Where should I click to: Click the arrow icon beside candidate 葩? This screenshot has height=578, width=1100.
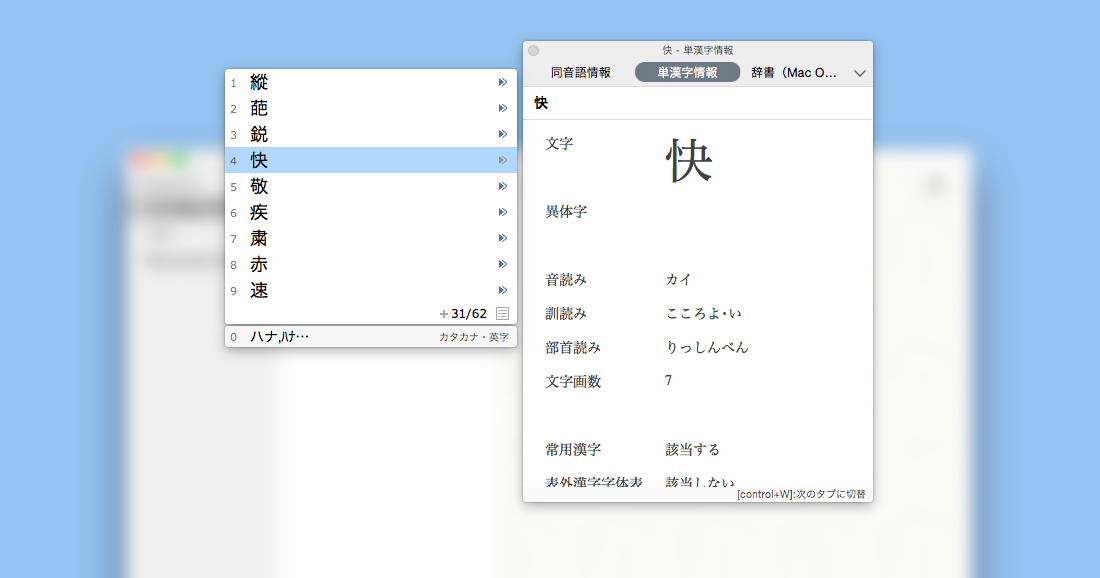pos(503,108)
